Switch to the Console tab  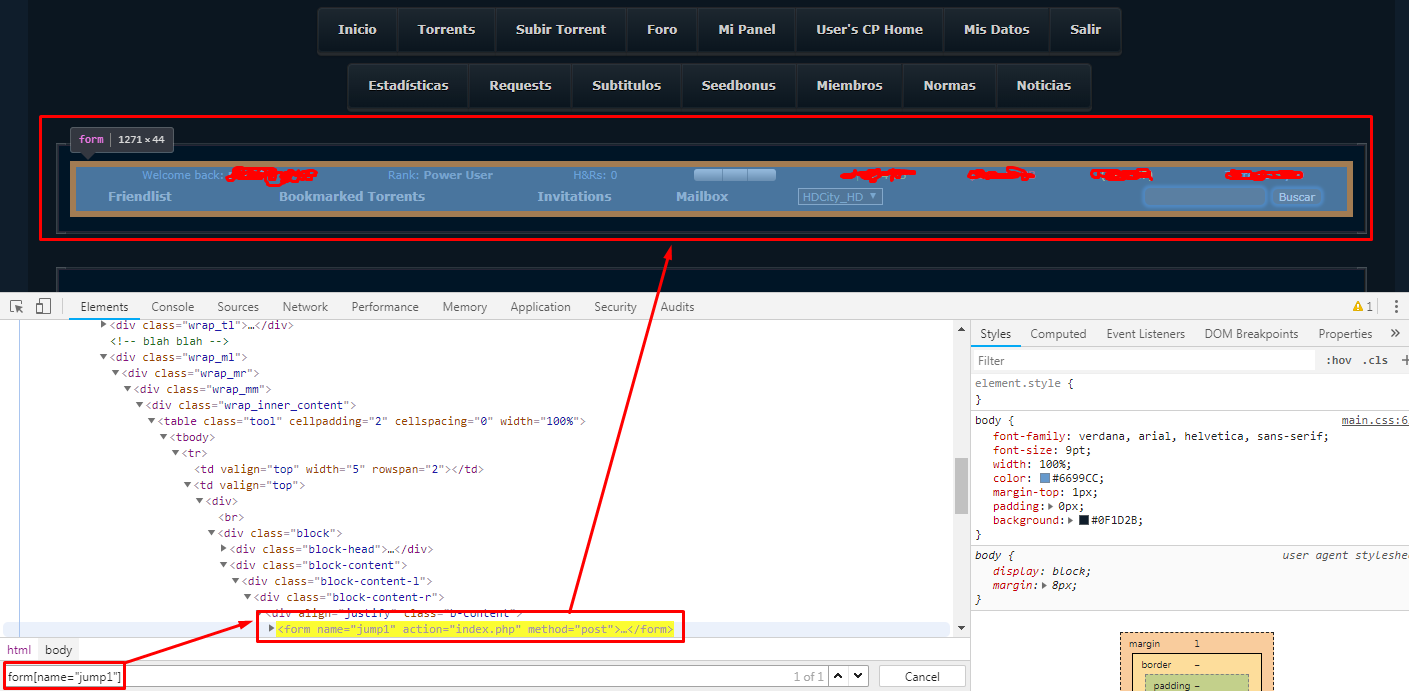pyautogui.click(x=173, y=307)
